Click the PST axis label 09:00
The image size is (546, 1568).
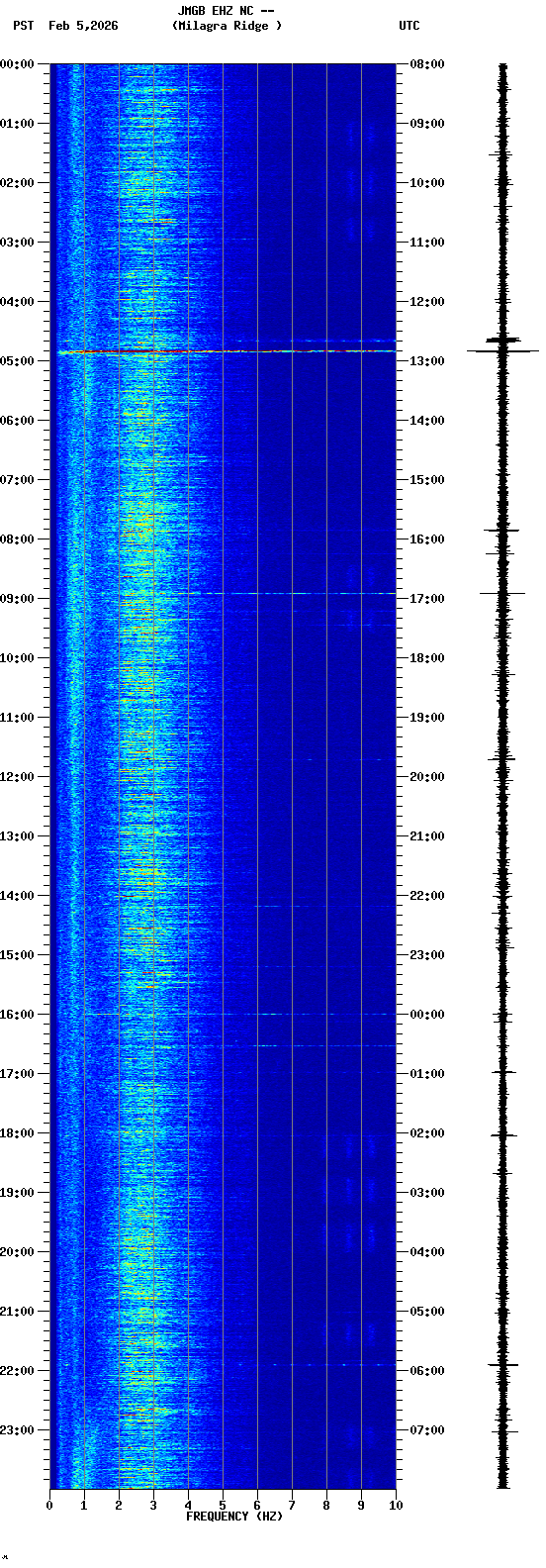tap(18, 599)
